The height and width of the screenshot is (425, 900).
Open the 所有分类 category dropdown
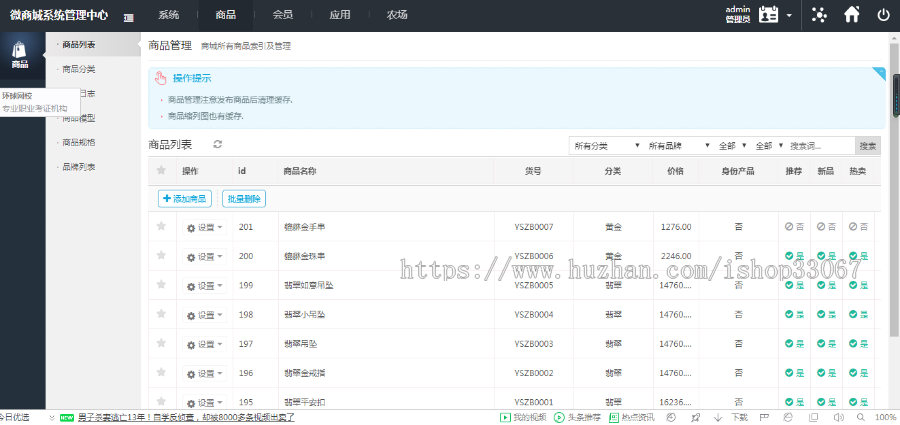(x=606, y=146)
